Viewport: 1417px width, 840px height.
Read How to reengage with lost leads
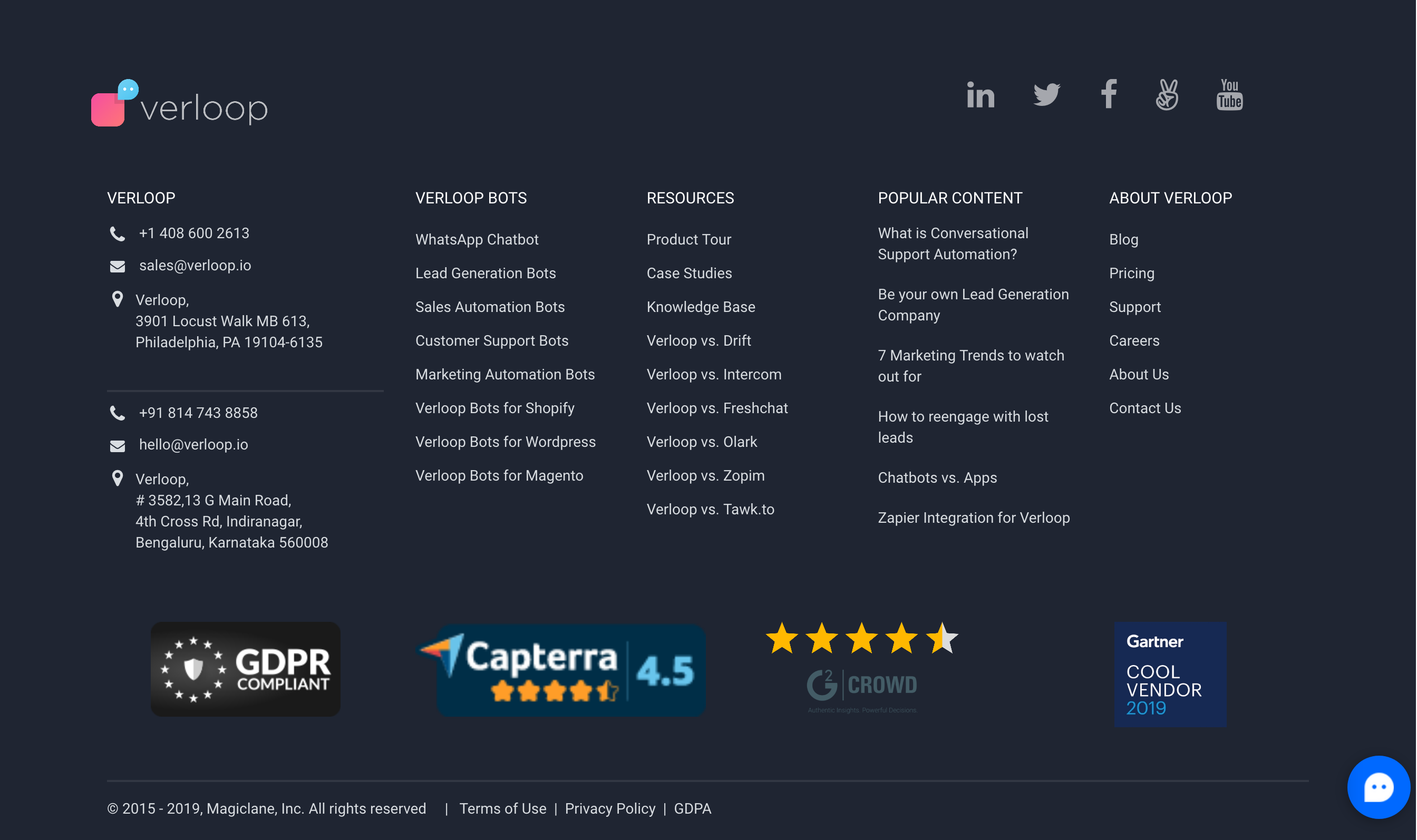963,427
